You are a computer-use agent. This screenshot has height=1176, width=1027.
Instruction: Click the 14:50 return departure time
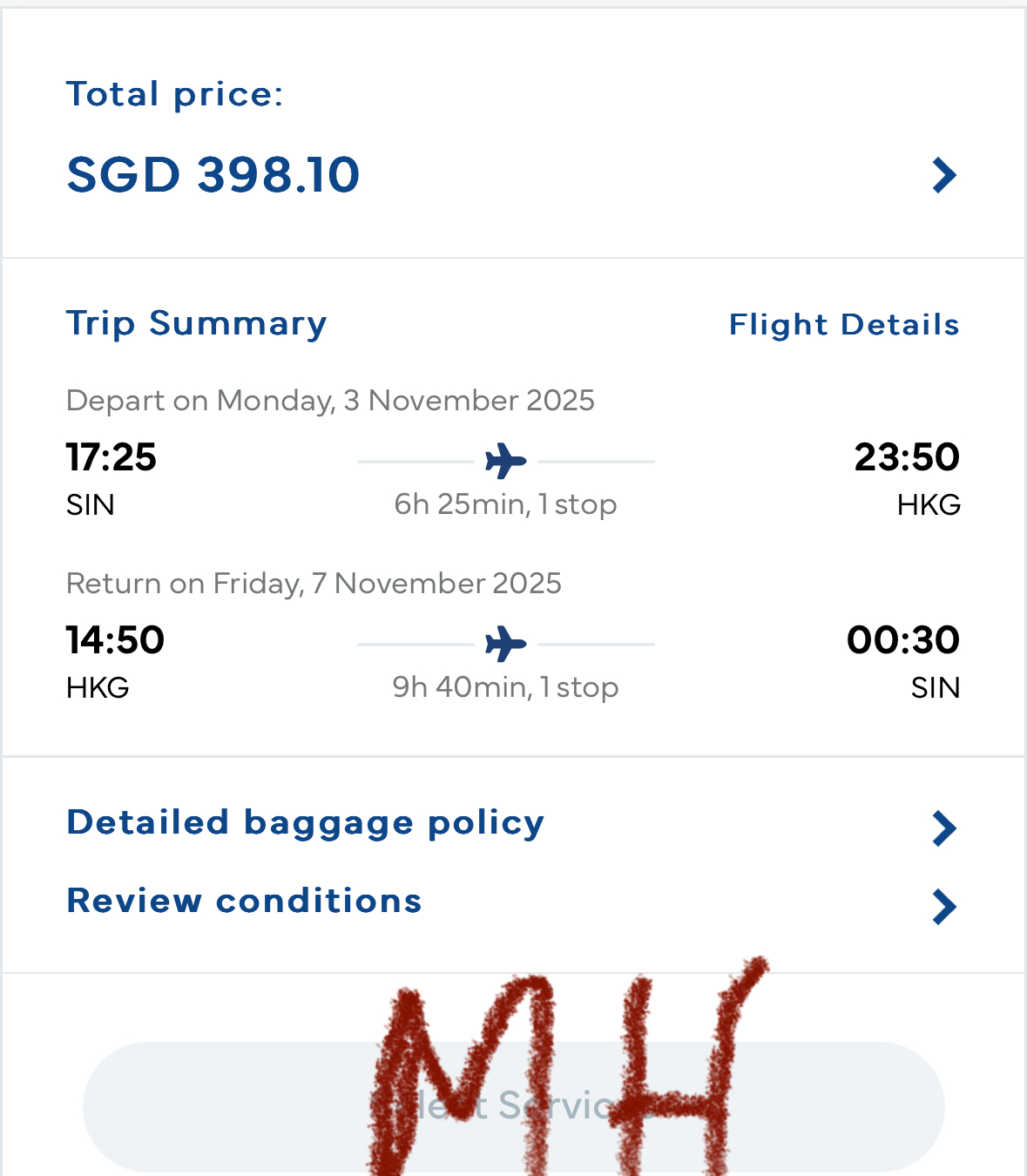pos(115,640)
